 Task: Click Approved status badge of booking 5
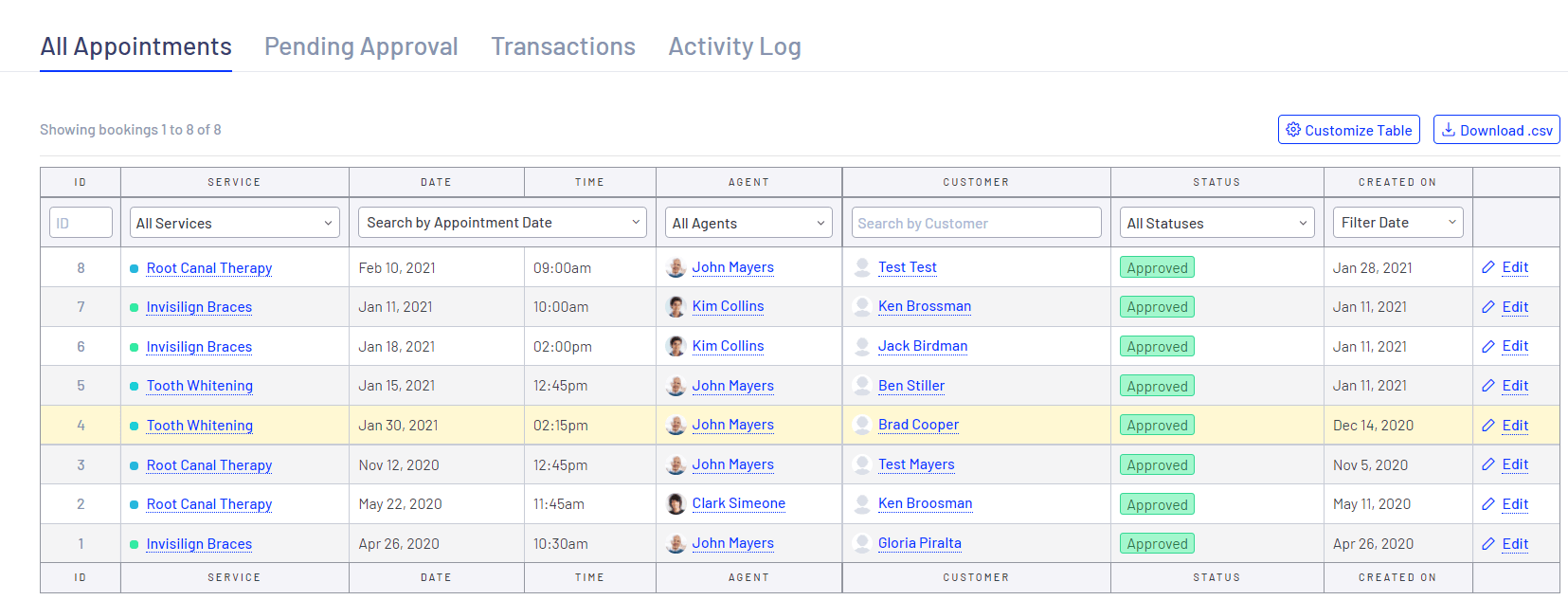click(x=1157, y=386)
